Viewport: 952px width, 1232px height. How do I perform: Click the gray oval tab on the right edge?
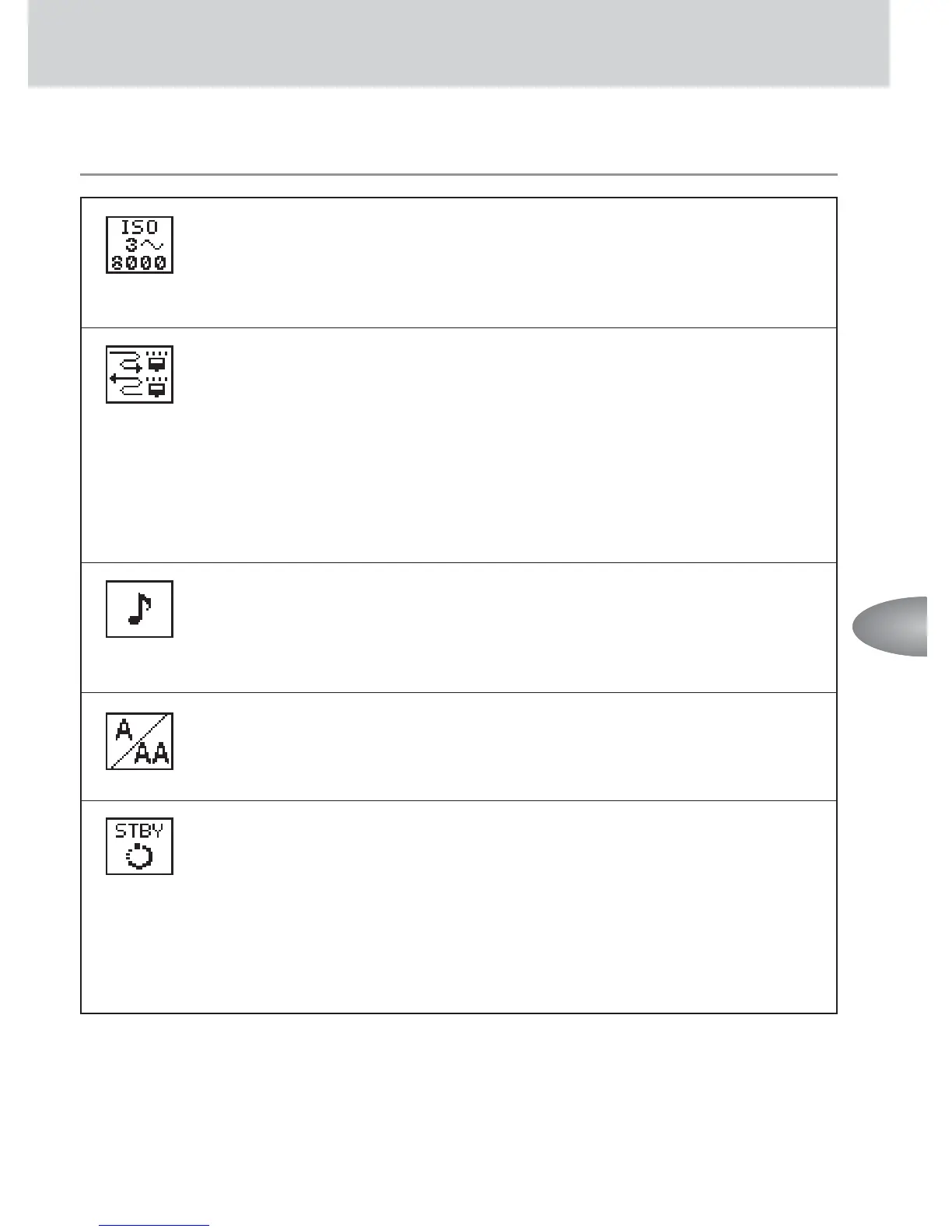tap(891, 626)
